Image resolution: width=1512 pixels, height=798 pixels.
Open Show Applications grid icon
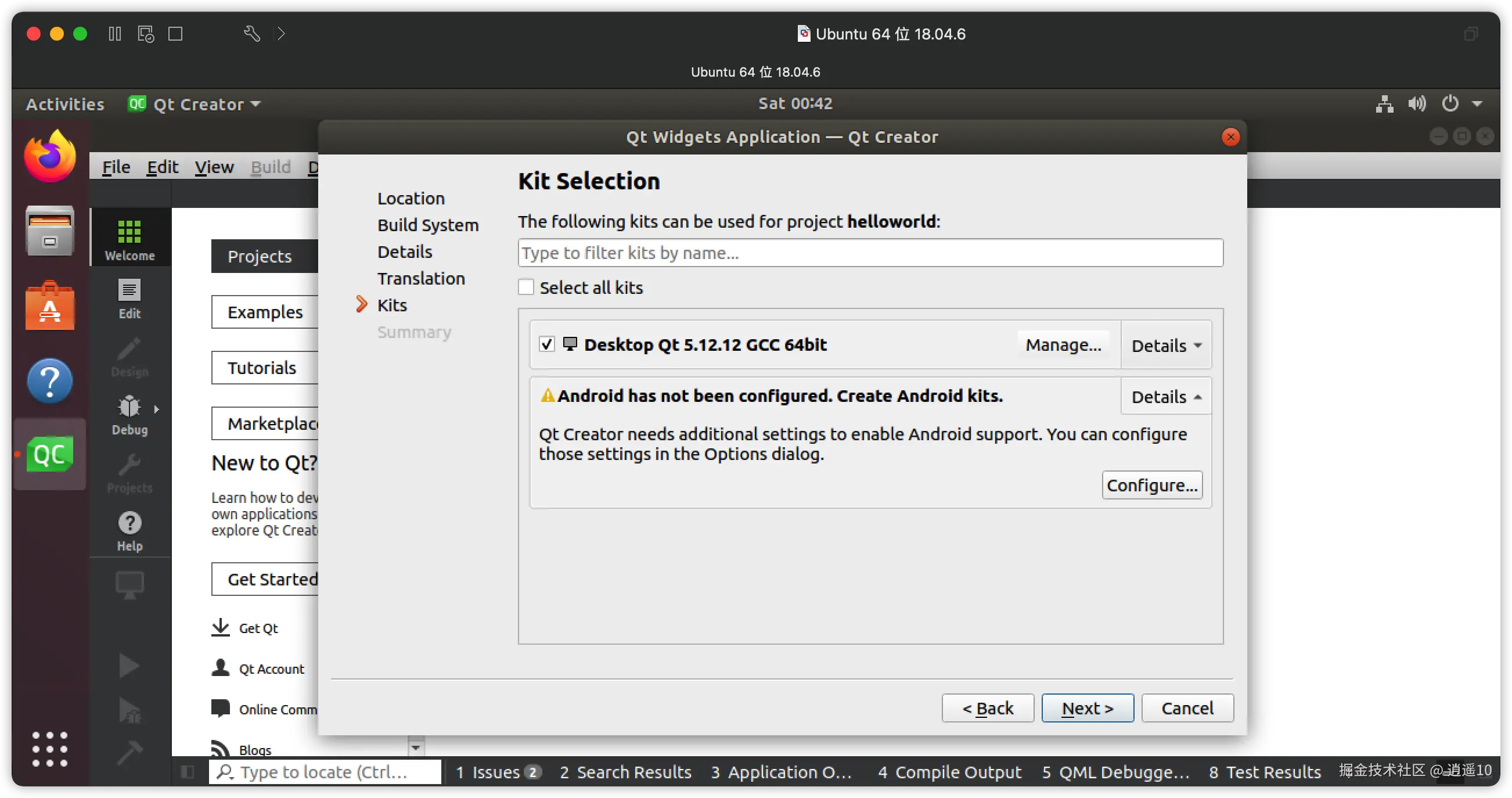pyautogui.click(x=50, y=749)
